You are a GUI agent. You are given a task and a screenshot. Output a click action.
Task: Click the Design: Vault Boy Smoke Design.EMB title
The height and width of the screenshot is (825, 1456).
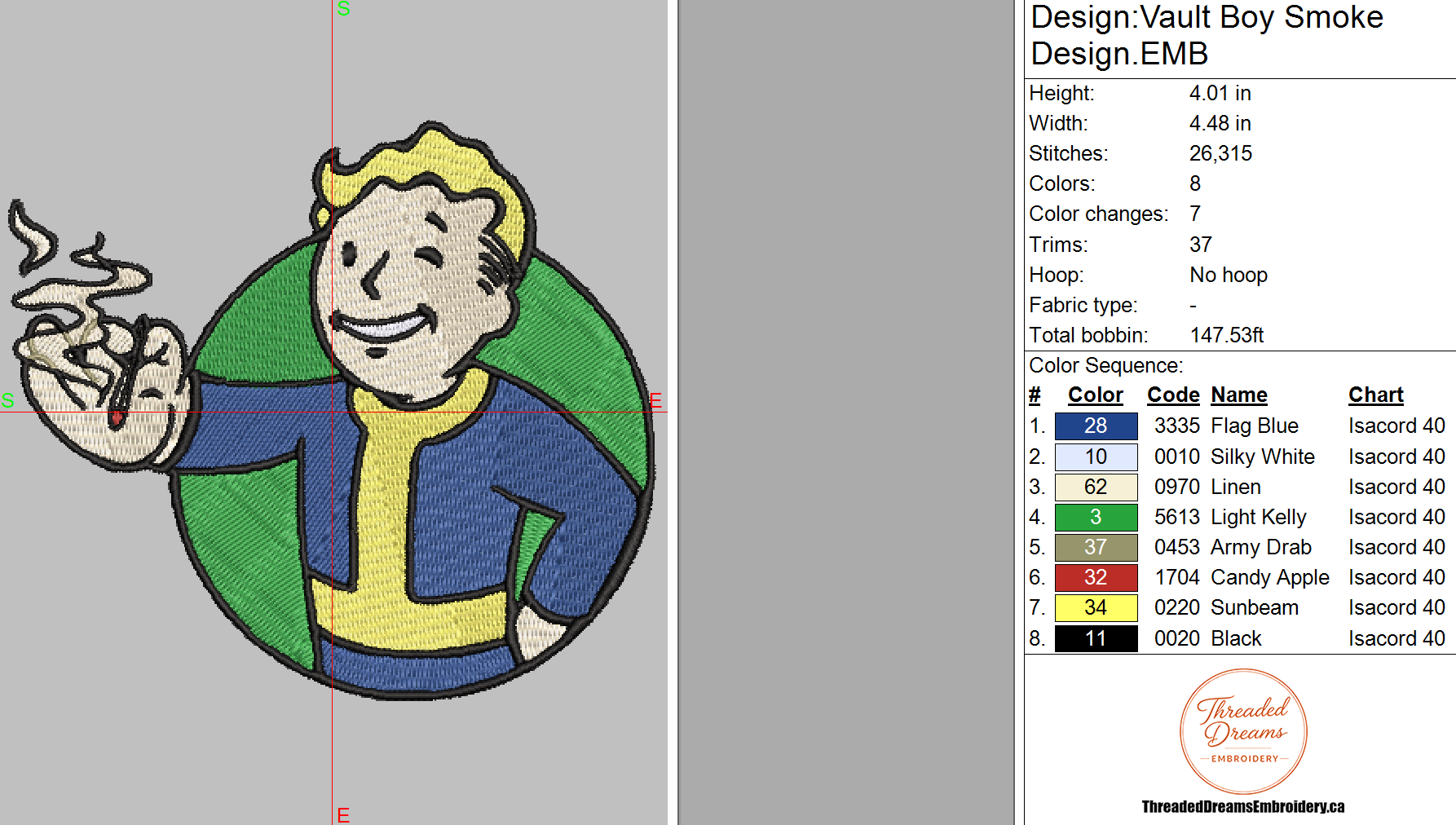coord(1207,35)
